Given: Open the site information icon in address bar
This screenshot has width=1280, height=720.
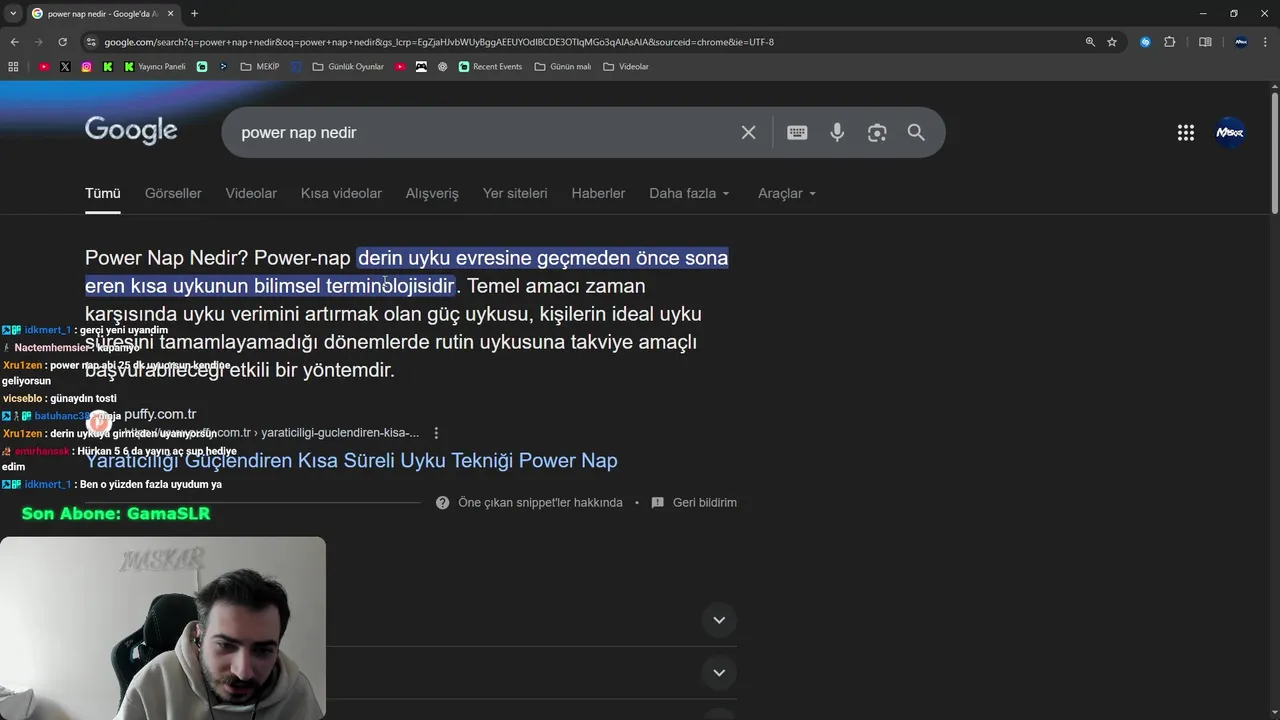Looking at the screenshot, I should click(x=91, y=42).
